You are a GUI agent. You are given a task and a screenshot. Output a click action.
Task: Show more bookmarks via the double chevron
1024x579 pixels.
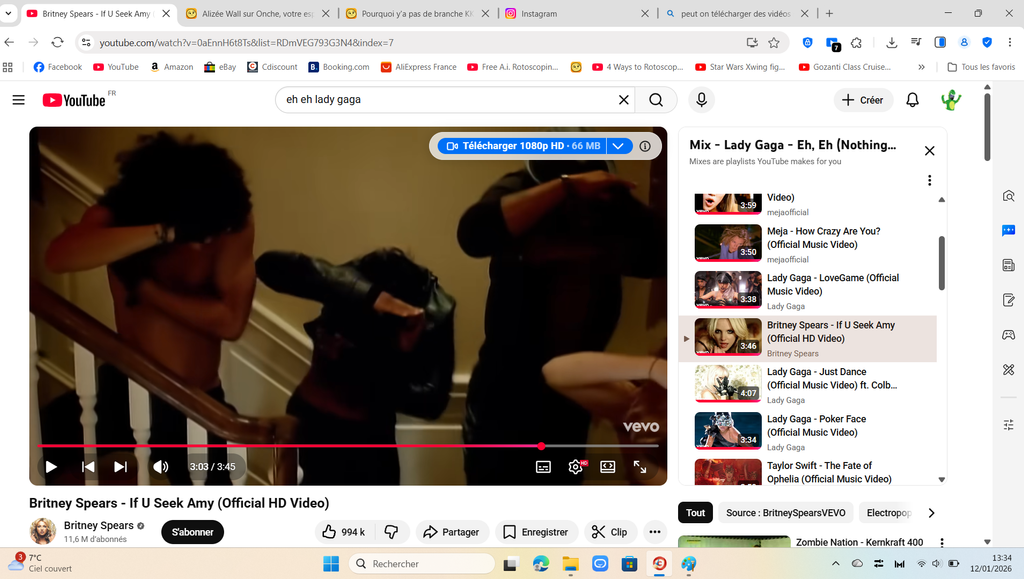click(x=921, y=67)
